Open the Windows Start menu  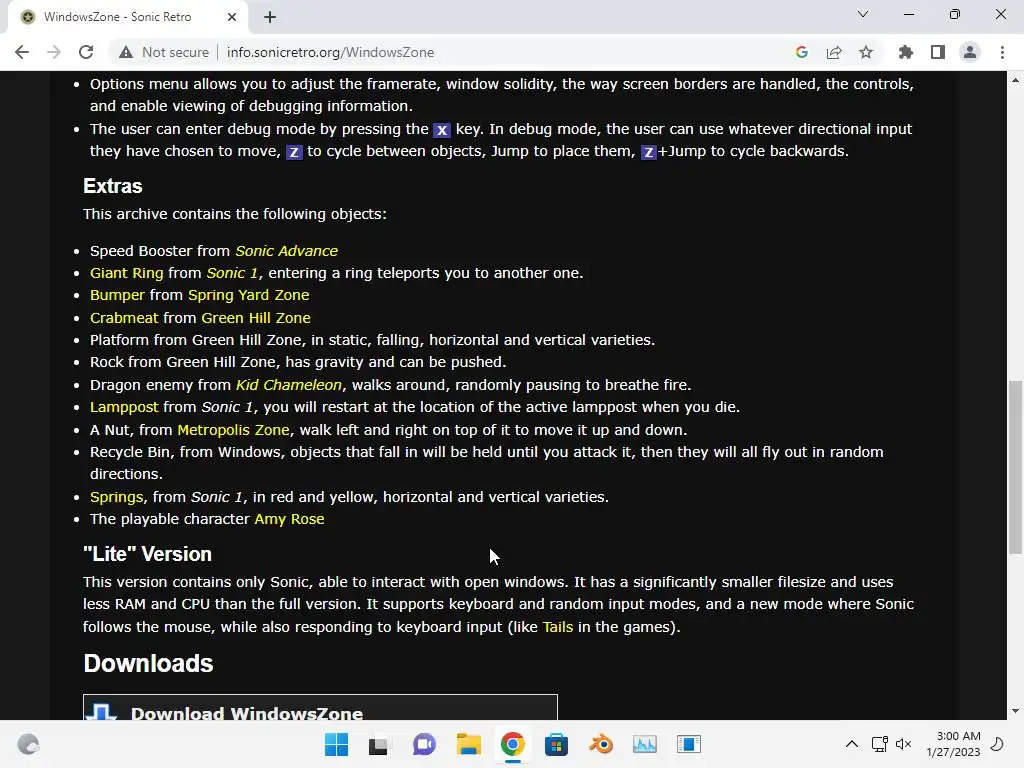tap(336, 744)
